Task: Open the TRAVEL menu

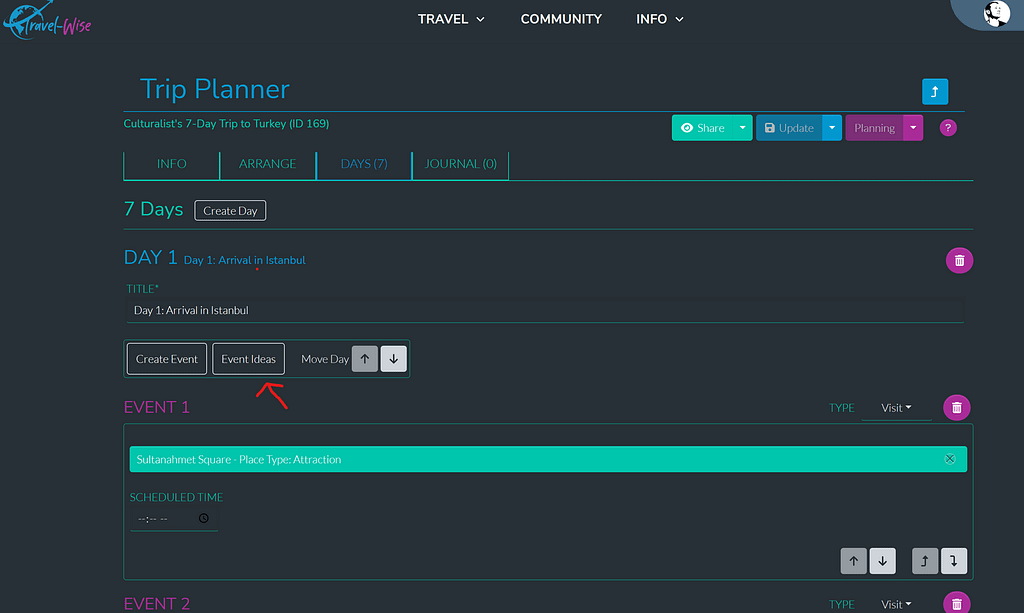Action: 451,19
